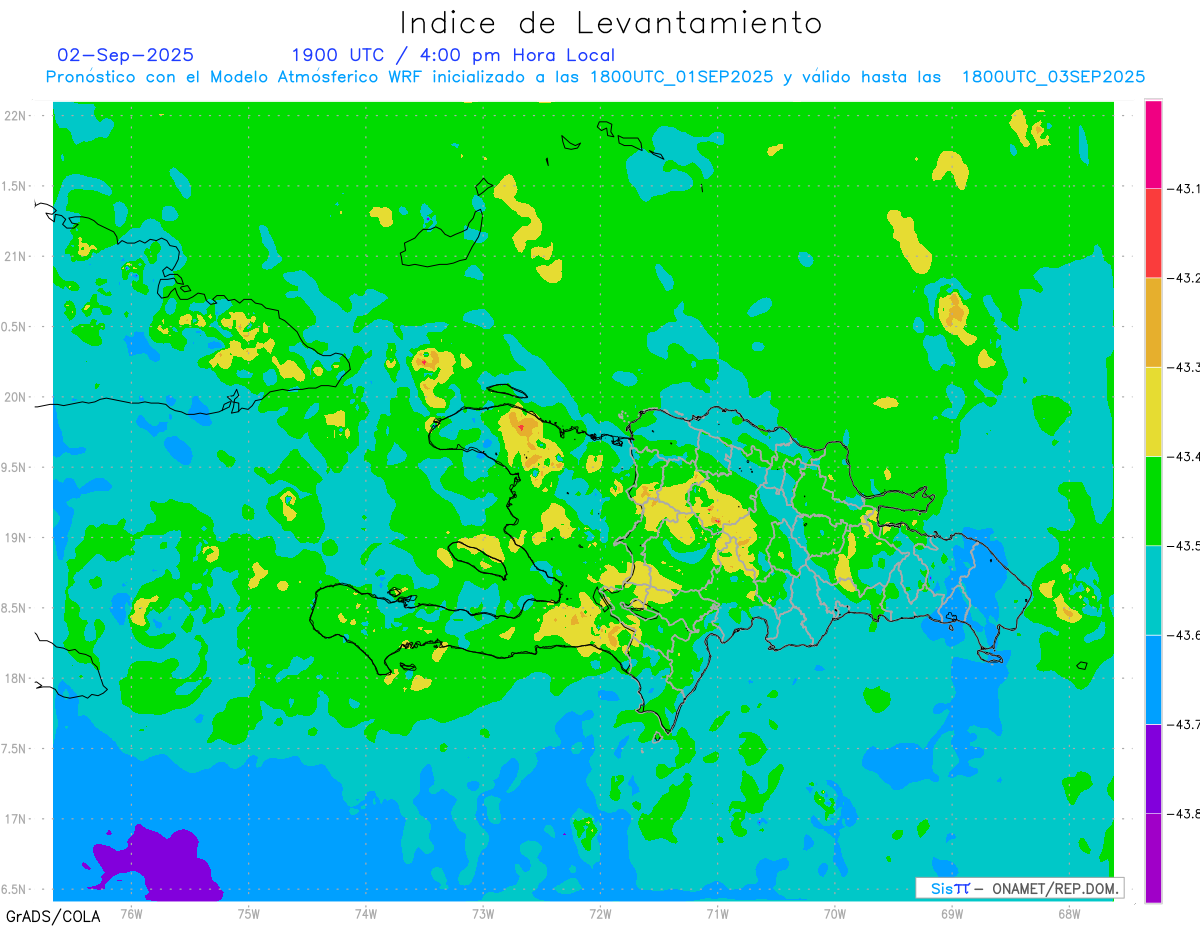Click the longitude label '74W'

[366, 914]
